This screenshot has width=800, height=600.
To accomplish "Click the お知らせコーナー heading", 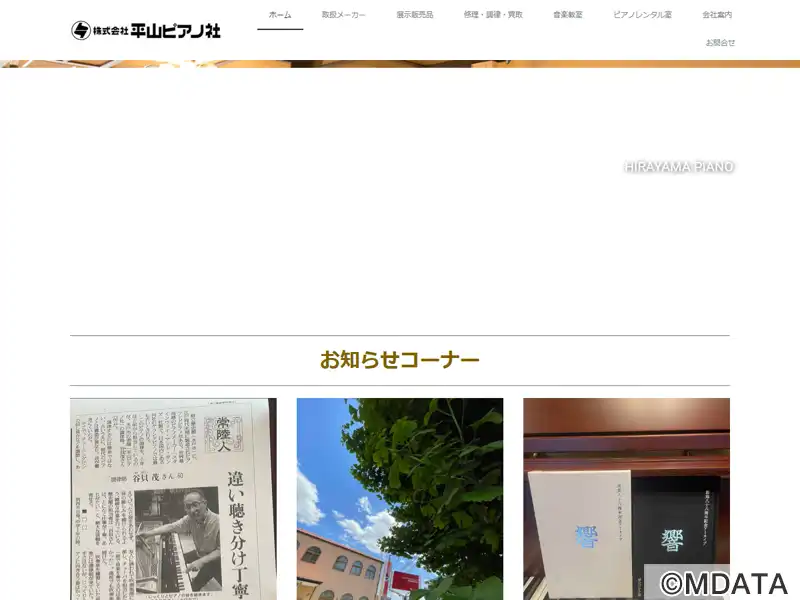I will tap(400, 360).
